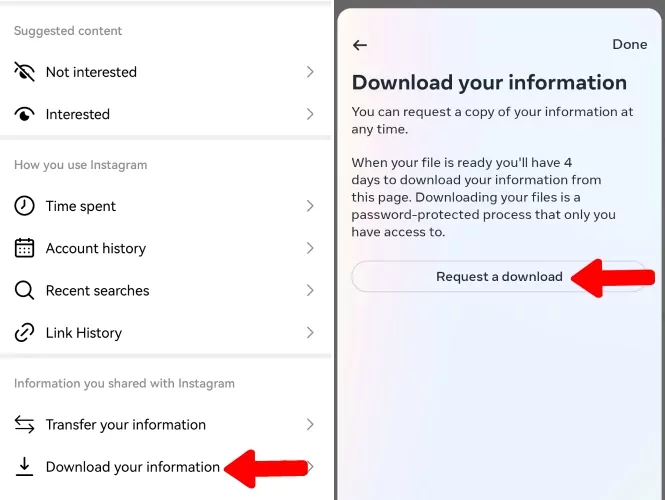Tap the transfer arrows icon
Screen dimensions: 665x500
click(25, 424)
